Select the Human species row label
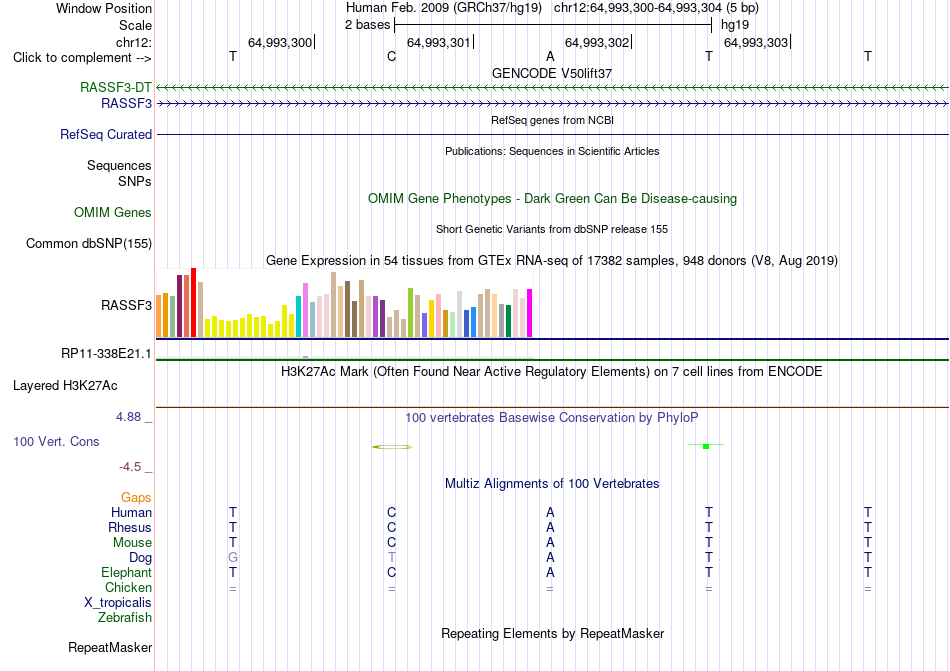The image size is (950, 671). point(131,512)
